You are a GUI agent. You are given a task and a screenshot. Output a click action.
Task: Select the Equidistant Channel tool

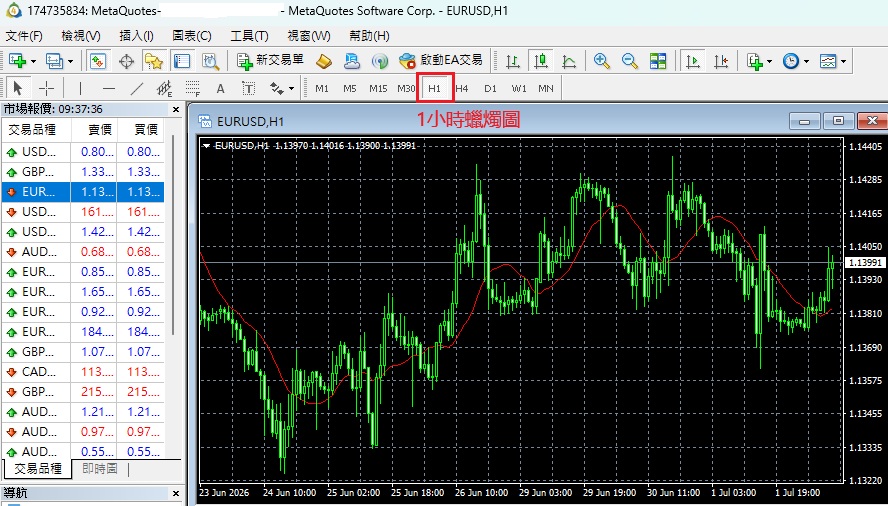coord(164,88)
